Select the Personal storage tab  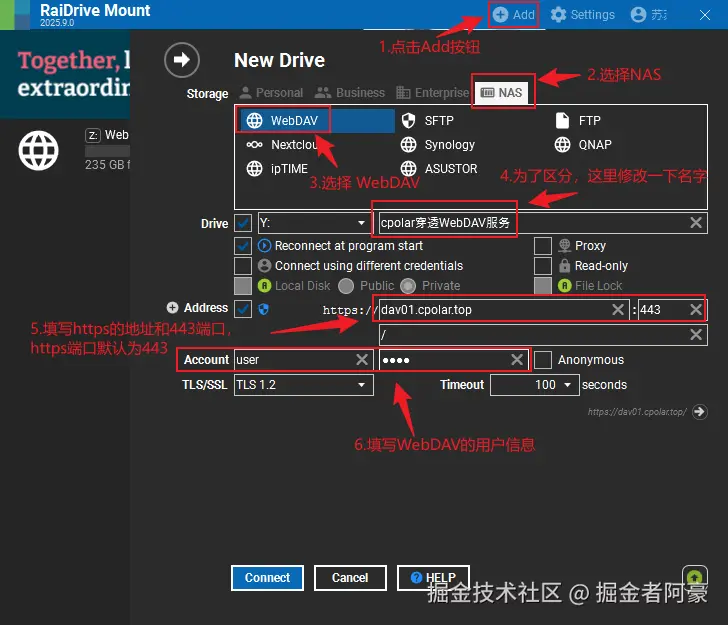point(271,93)
